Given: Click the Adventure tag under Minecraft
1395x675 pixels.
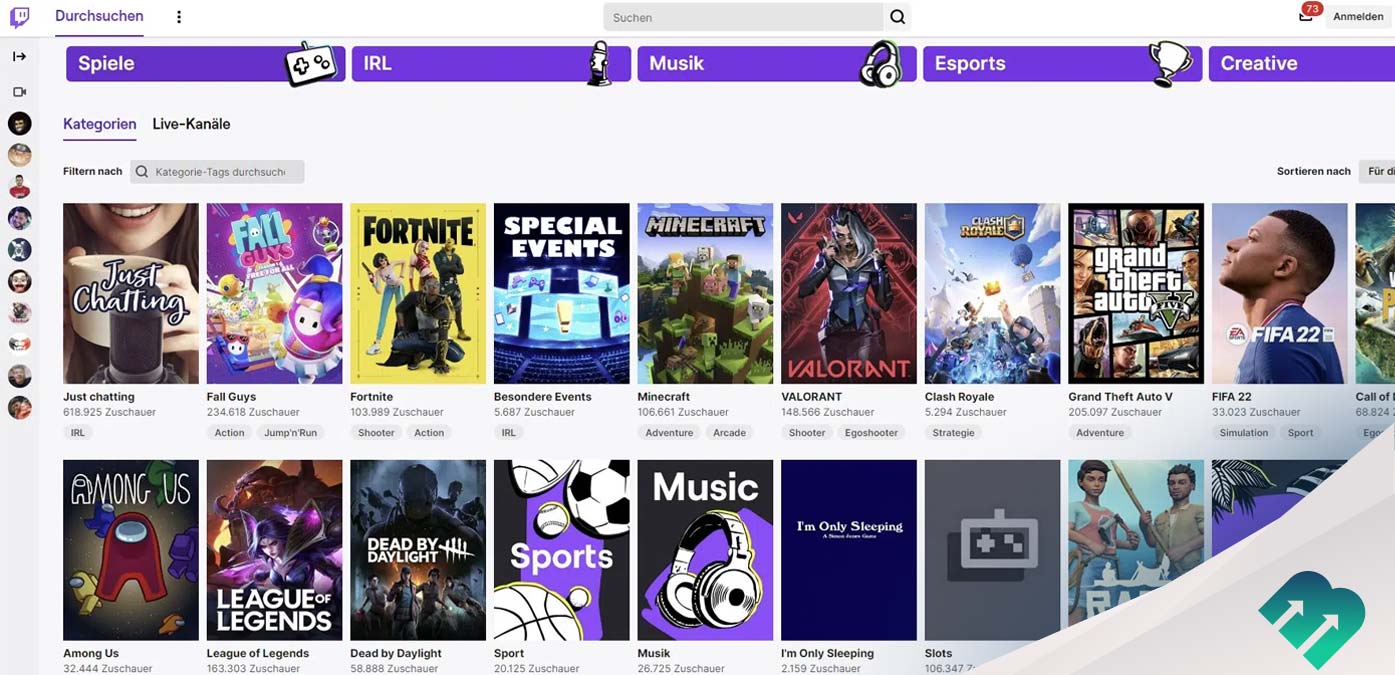Looking at the screenshot, I should pyautogui.click(x=669, y=433).
